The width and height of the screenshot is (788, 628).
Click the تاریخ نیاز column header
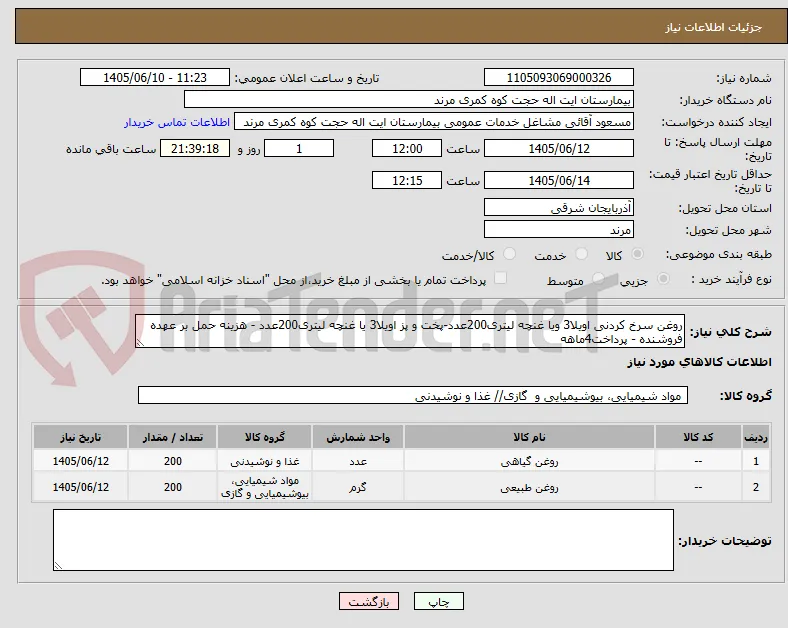point(80,437)
